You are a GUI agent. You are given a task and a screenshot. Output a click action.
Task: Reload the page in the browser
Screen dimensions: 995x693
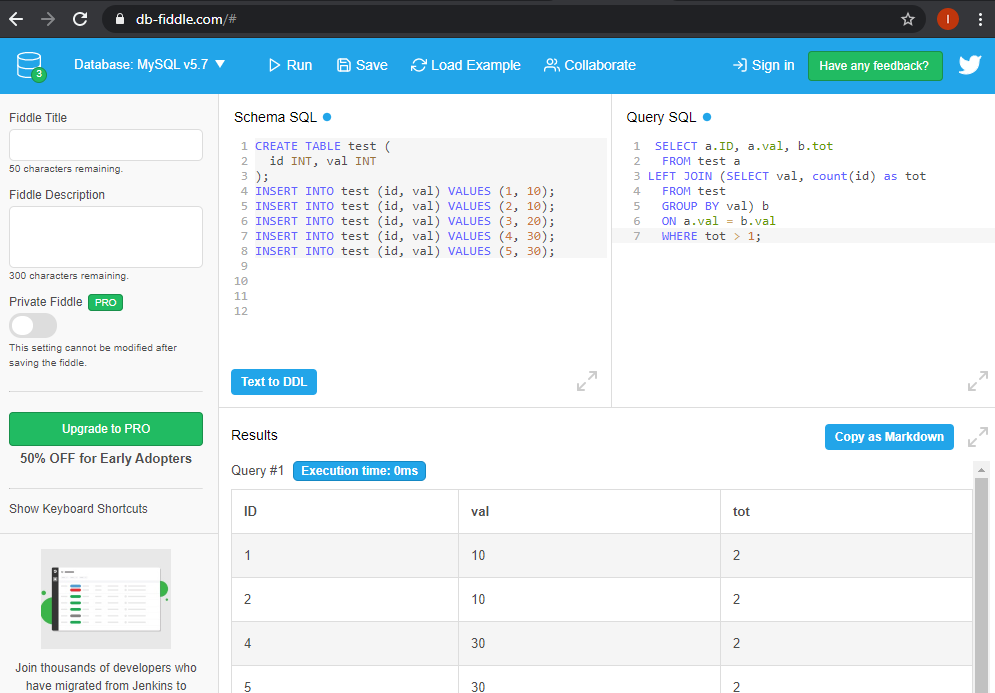pos(80,19)
